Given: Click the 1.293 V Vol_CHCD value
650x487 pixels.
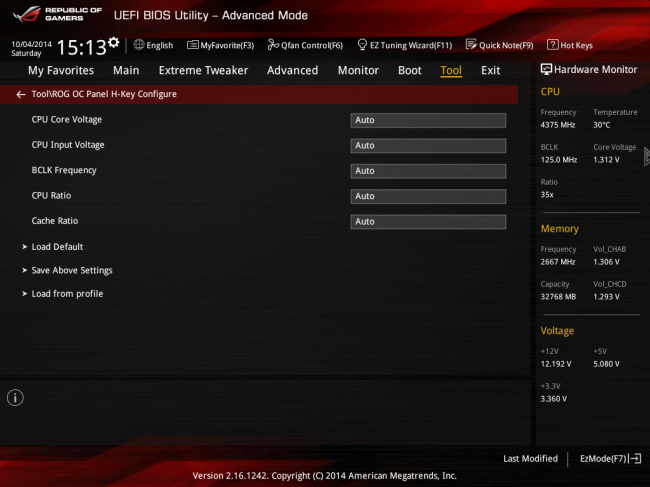Looking at the screenshot, I should coord(606,297).
